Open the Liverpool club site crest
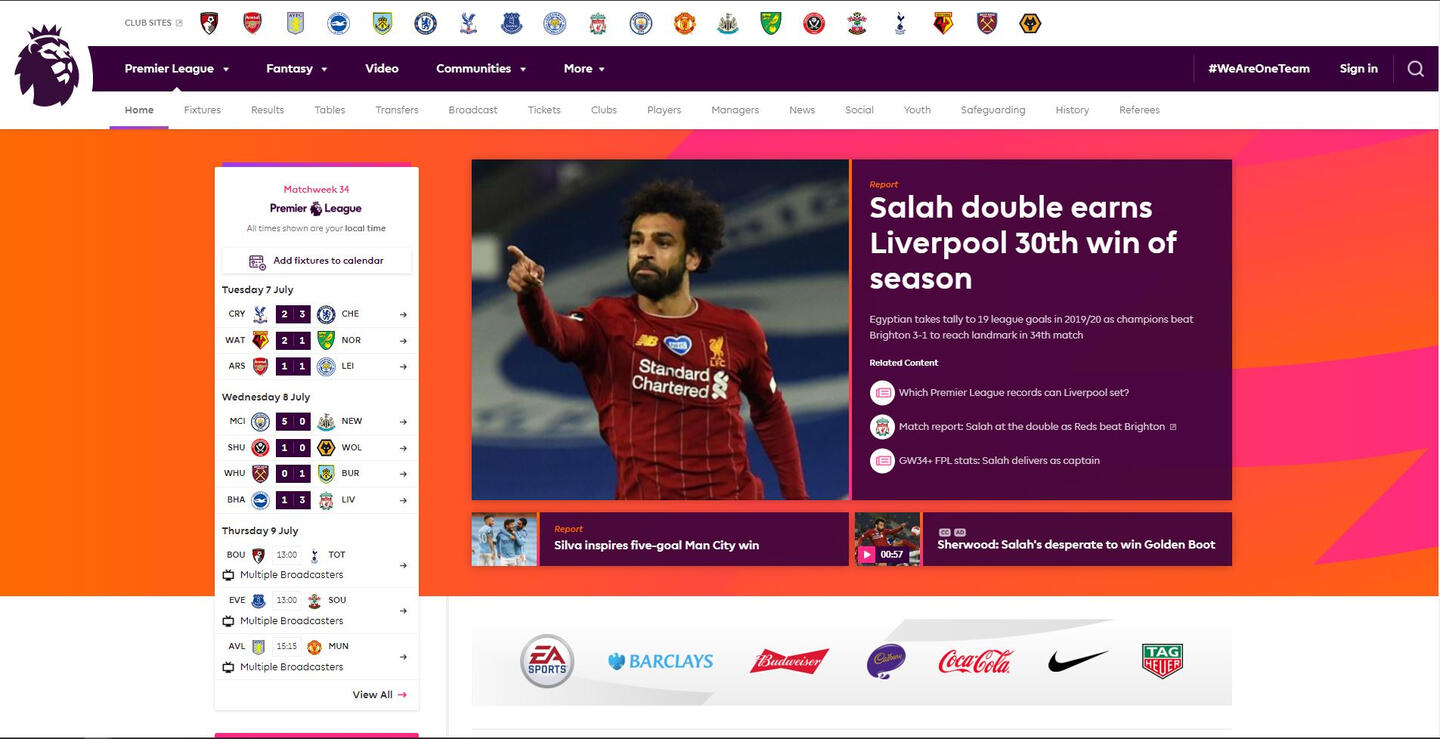This screenshot has width=1440, height=739. coord(598,23)
